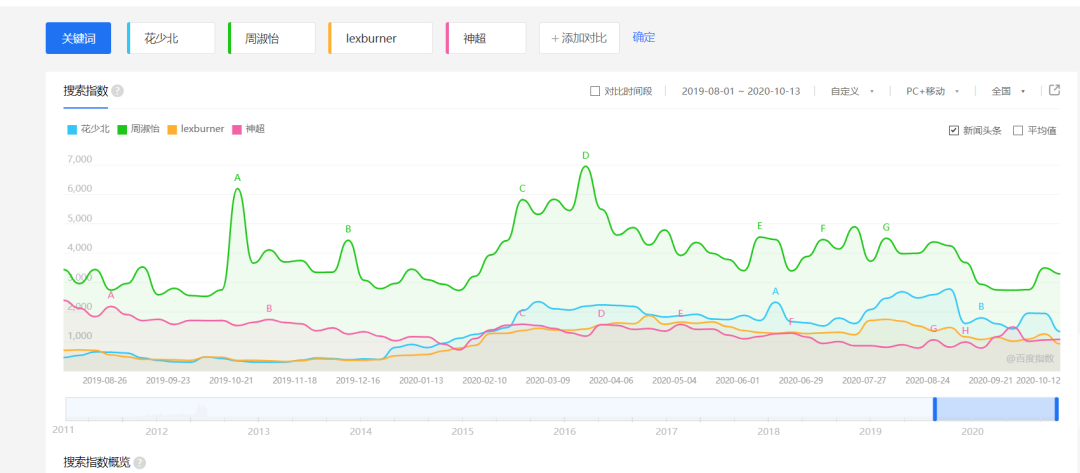Image resolution: width=1080 pixels, height=473 pixels.
Task: Open the PC+移动 device dropdown
Action: 932,91
